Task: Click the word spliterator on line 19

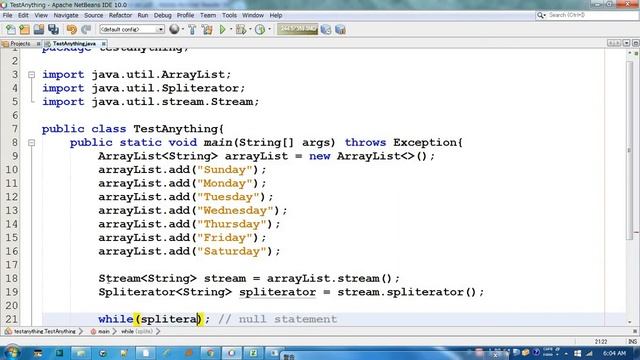Action: (x=278, y=292)
